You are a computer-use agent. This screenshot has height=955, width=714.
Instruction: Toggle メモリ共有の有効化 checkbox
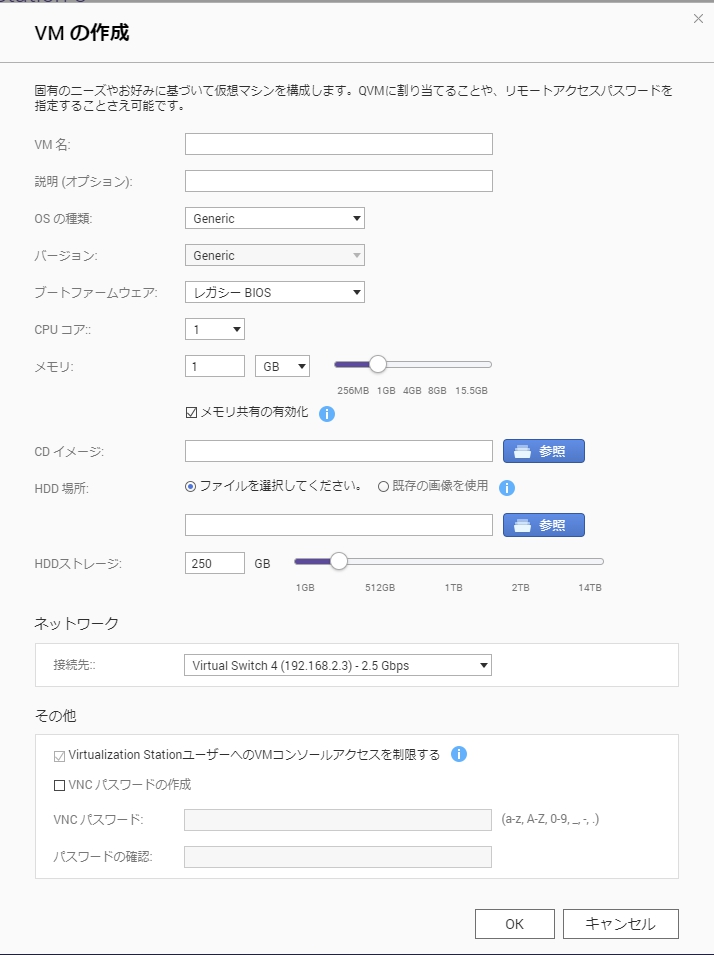(192, 412)
